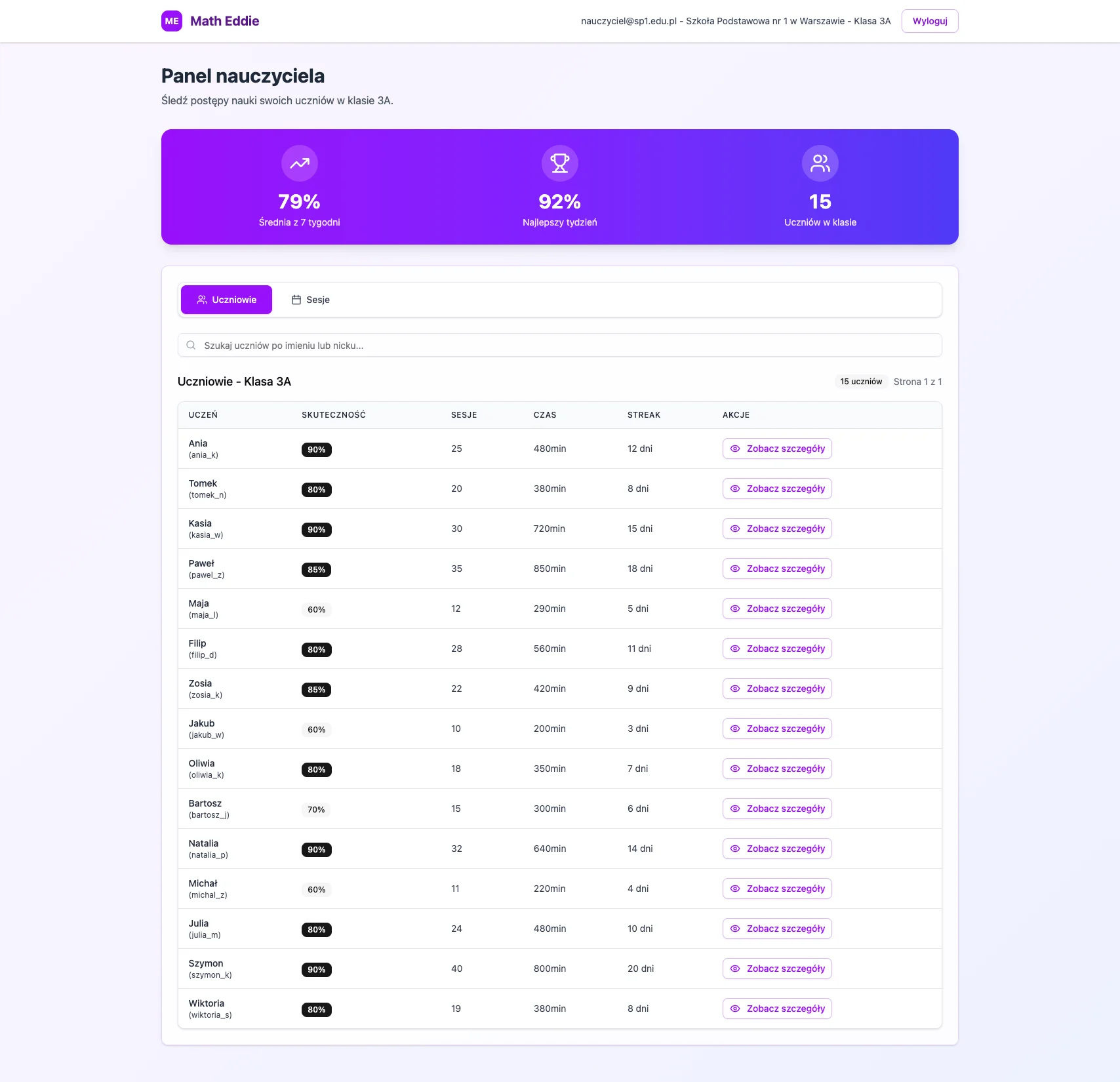Click the calendar icon on the Sesje tab
1120x1082 pixels.
coord(296,299)
